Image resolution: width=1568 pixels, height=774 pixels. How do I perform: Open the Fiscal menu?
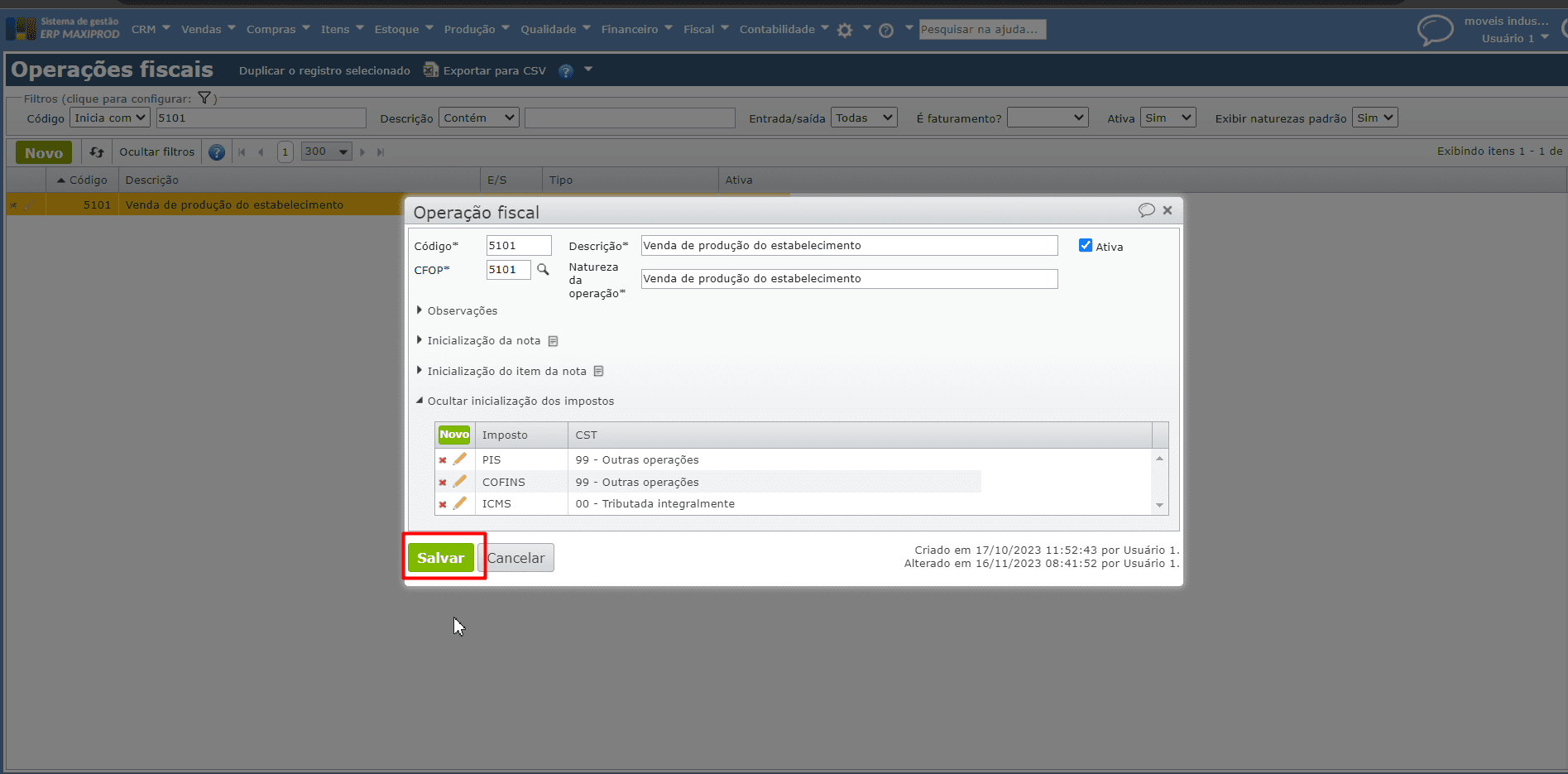pos(706,30)
